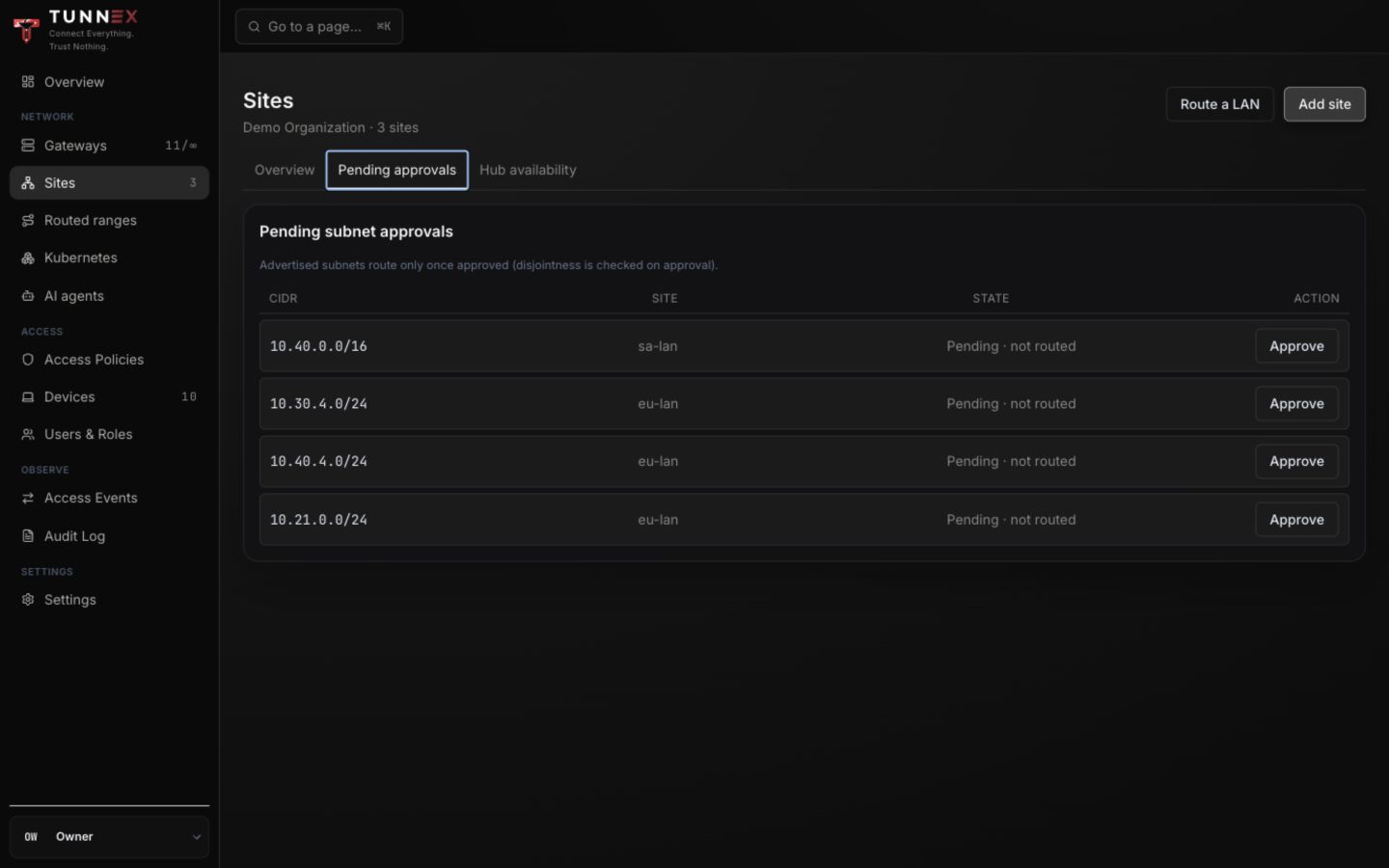Click Pending state of 10.21.0.0/24 row

(x=1011, y=520)
